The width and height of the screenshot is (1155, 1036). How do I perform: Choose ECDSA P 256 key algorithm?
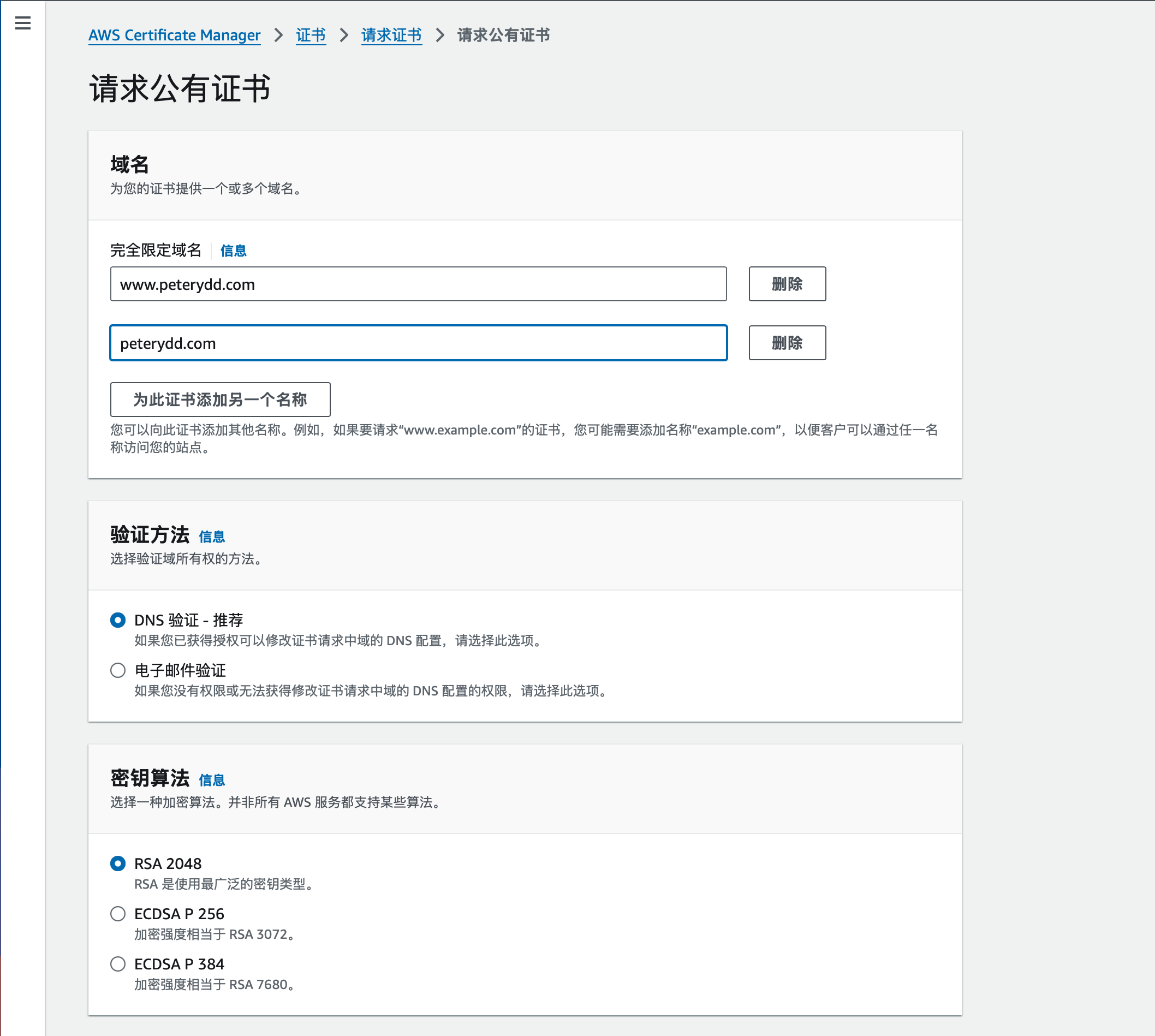click(118, 914)
